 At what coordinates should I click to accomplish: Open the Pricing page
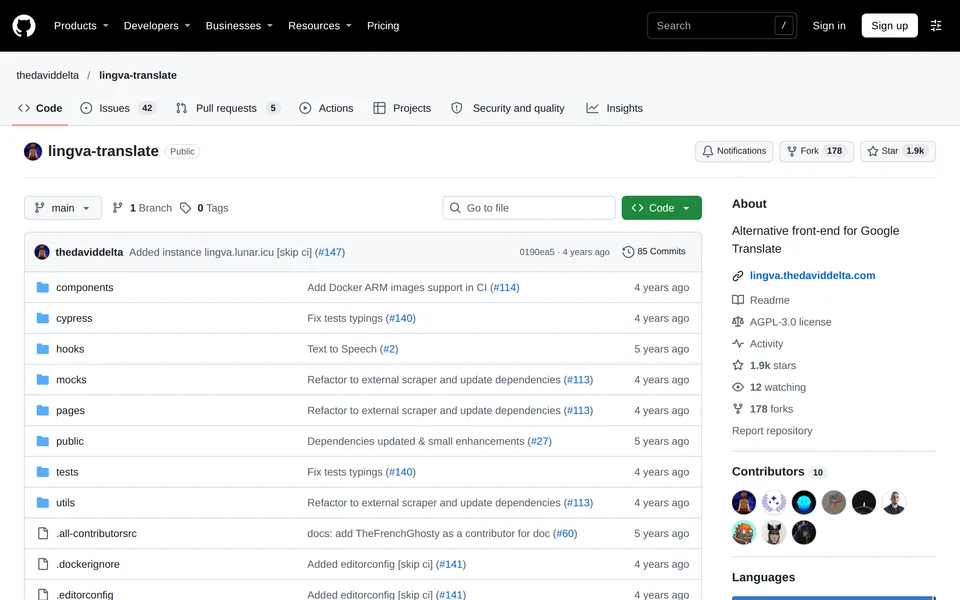383,26
